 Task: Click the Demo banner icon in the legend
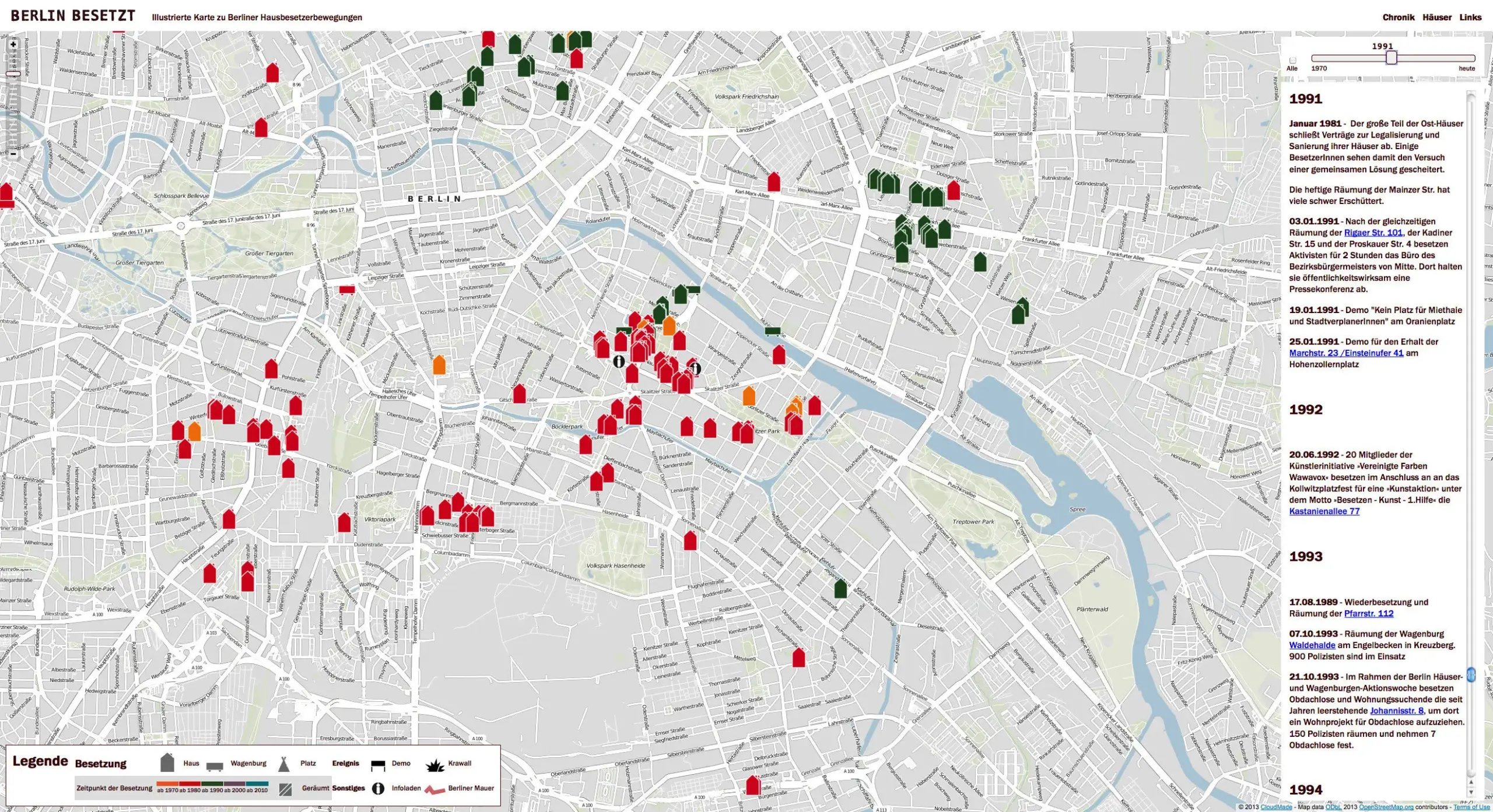[x=378, y=765]
